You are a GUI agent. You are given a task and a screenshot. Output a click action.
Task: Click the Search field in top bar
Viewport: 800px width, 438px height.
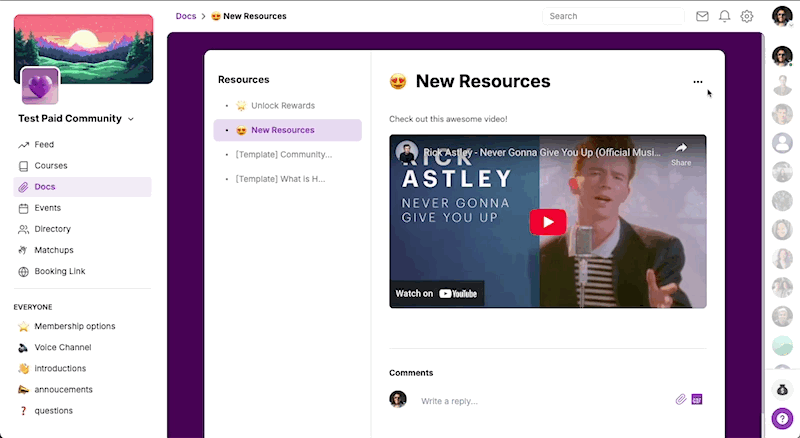click(x=613, y=16)
